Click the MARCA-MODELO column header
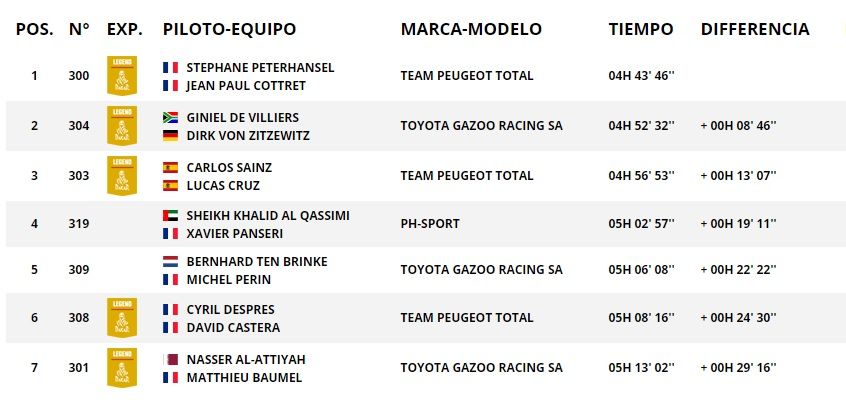The image size is (846, 405). 471,30
